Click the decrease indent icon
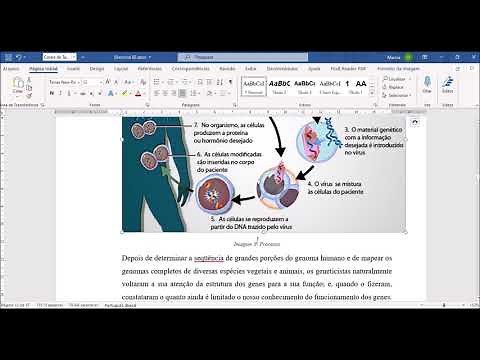This screenshot has width=480, height=360. (200, 82)
